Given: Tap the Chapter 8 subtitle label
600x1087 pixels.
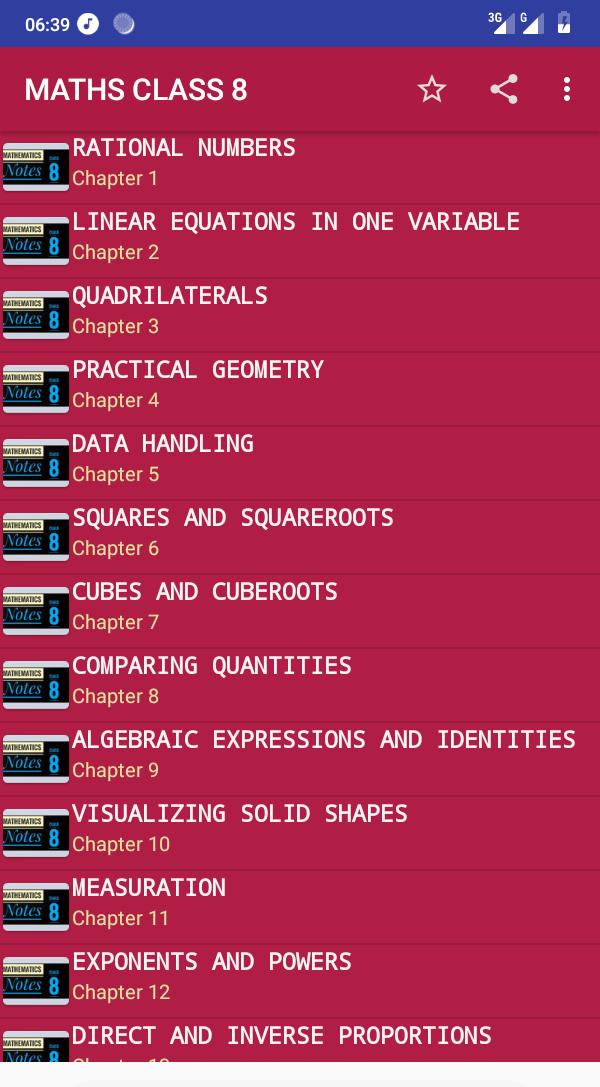Looking at the screenshot, I should tap(116, 696).
